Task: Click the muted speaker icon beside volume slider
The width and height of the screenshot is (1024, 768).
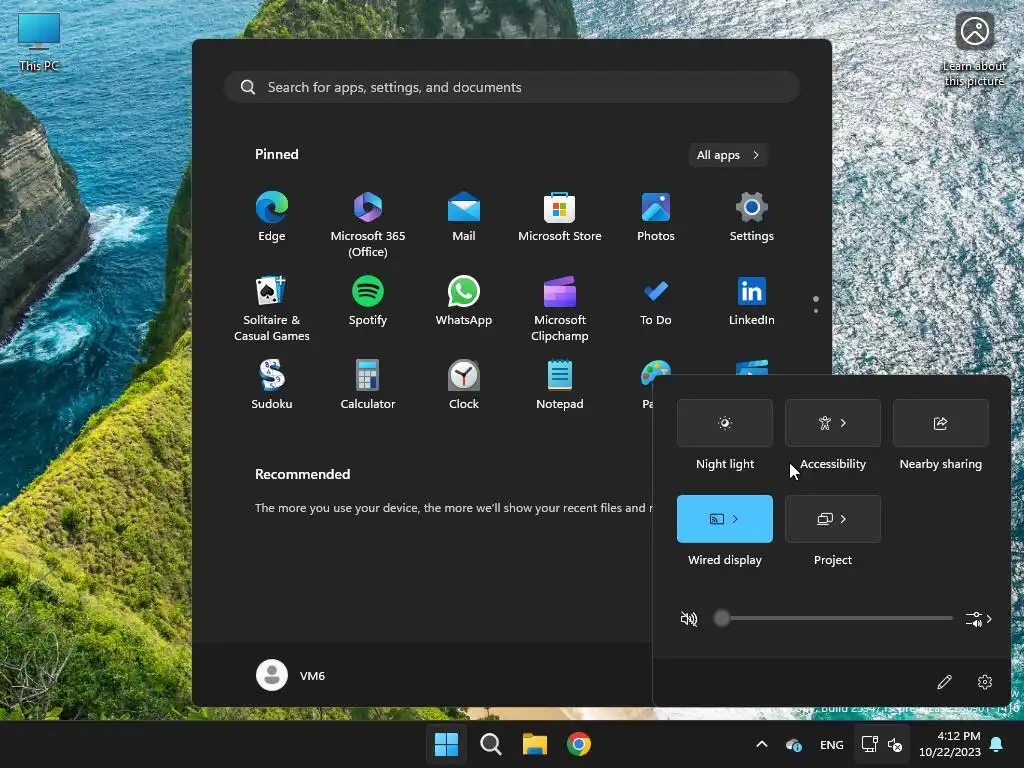Action: [x=689, y=618]
